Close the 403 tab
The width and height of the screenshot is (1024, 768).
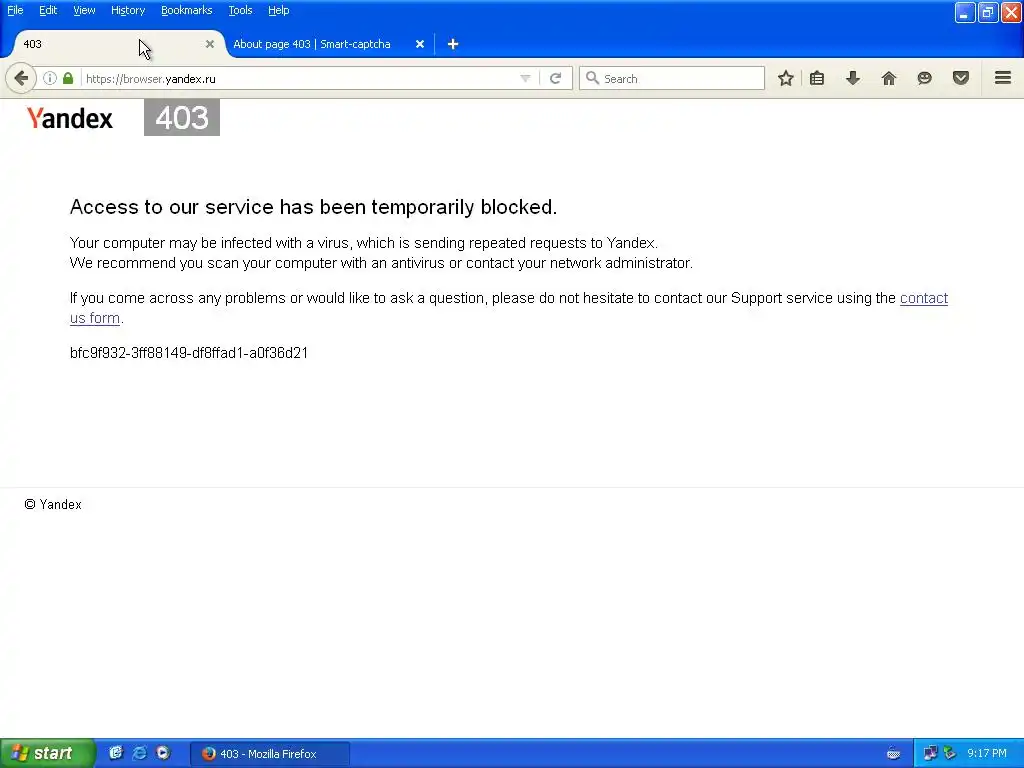pyautogui.click(x=210, y=44)
